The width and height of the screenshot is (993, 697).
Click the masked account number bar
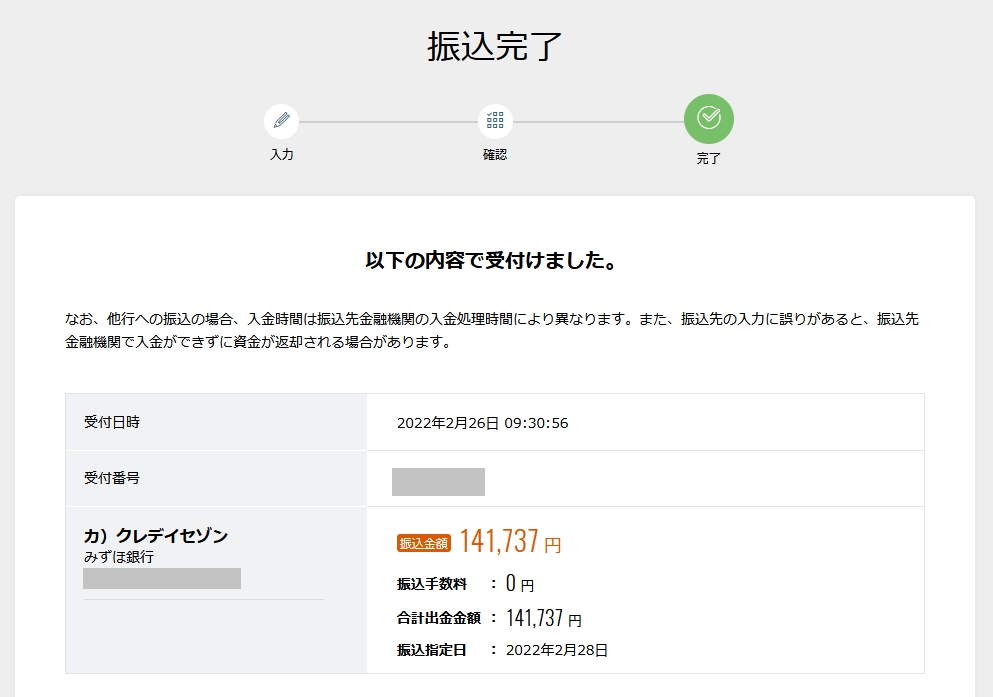[162, 578]
